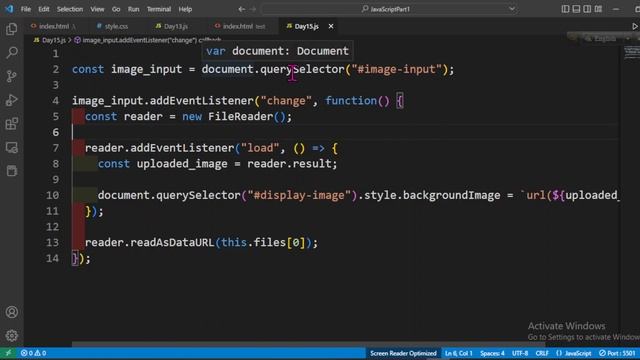Switch to the index.html test tab
640x360 pixels.
point(244,26)
